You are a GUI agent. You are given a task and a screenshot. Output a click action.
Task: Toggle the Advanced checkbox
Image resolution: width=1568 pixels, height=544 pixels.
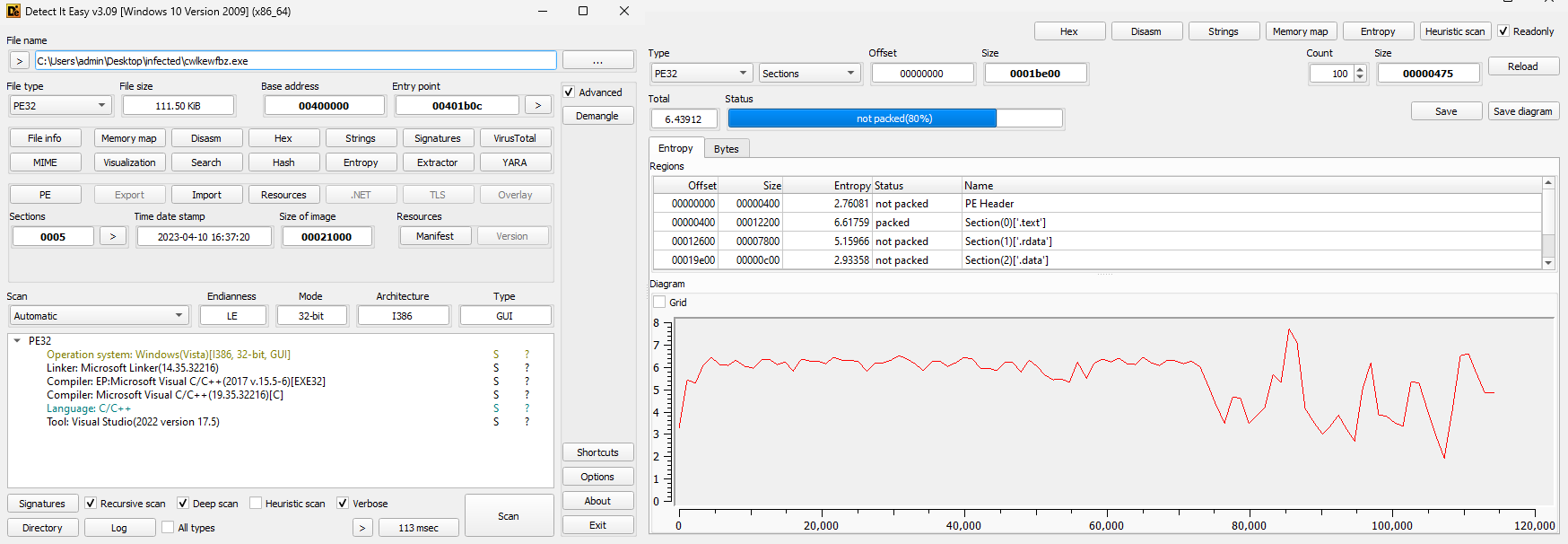tap(569, 92)
